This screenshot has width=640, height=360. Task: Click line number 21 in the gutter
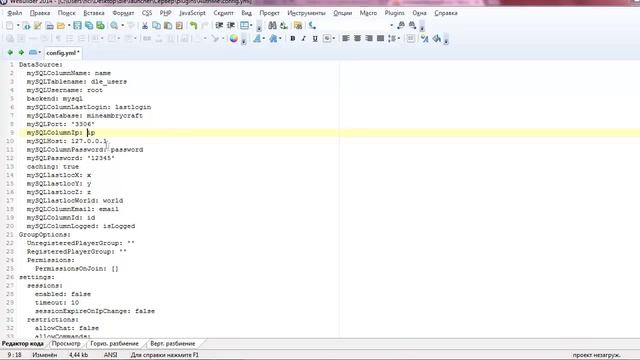[x=10, y=235]
